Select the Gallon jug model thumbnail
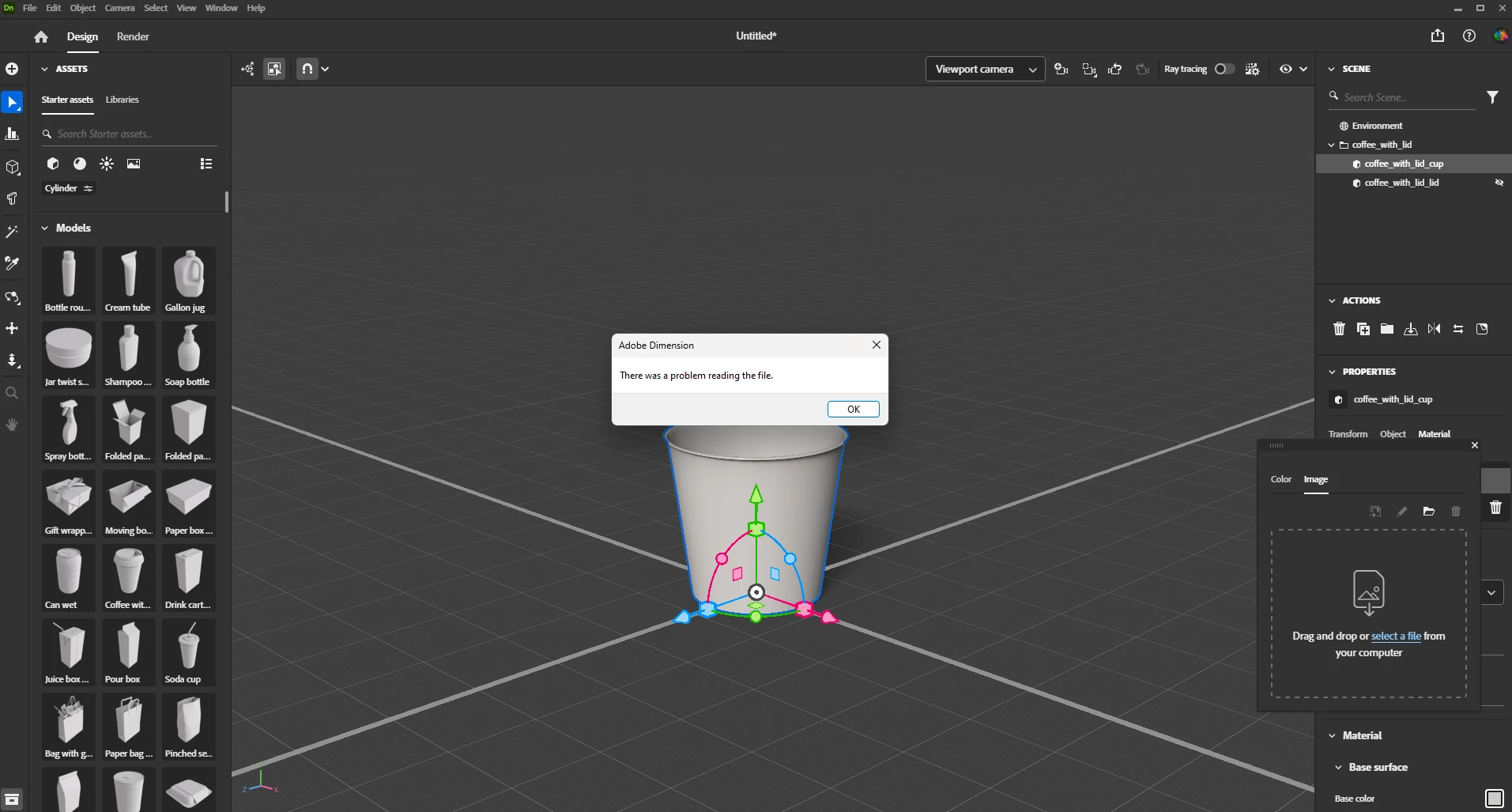 click(x=189, y=281)
